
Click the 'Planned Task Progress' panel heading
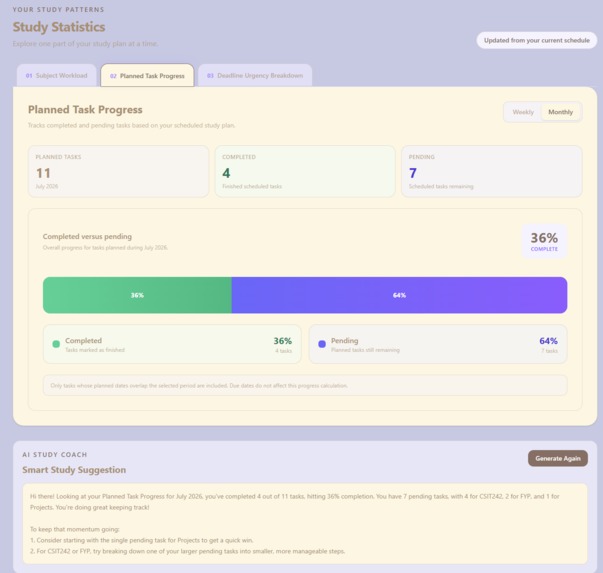click(85, 110)
